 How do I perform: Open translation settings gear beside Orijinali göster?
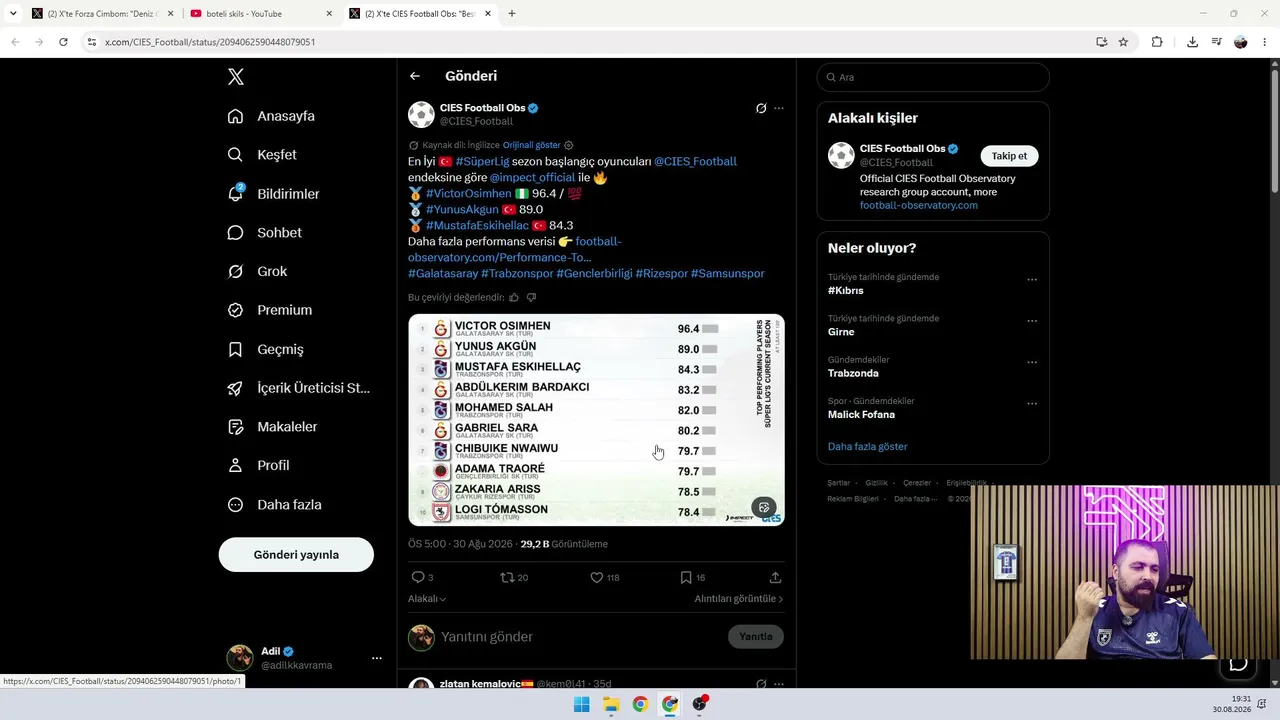569,145
